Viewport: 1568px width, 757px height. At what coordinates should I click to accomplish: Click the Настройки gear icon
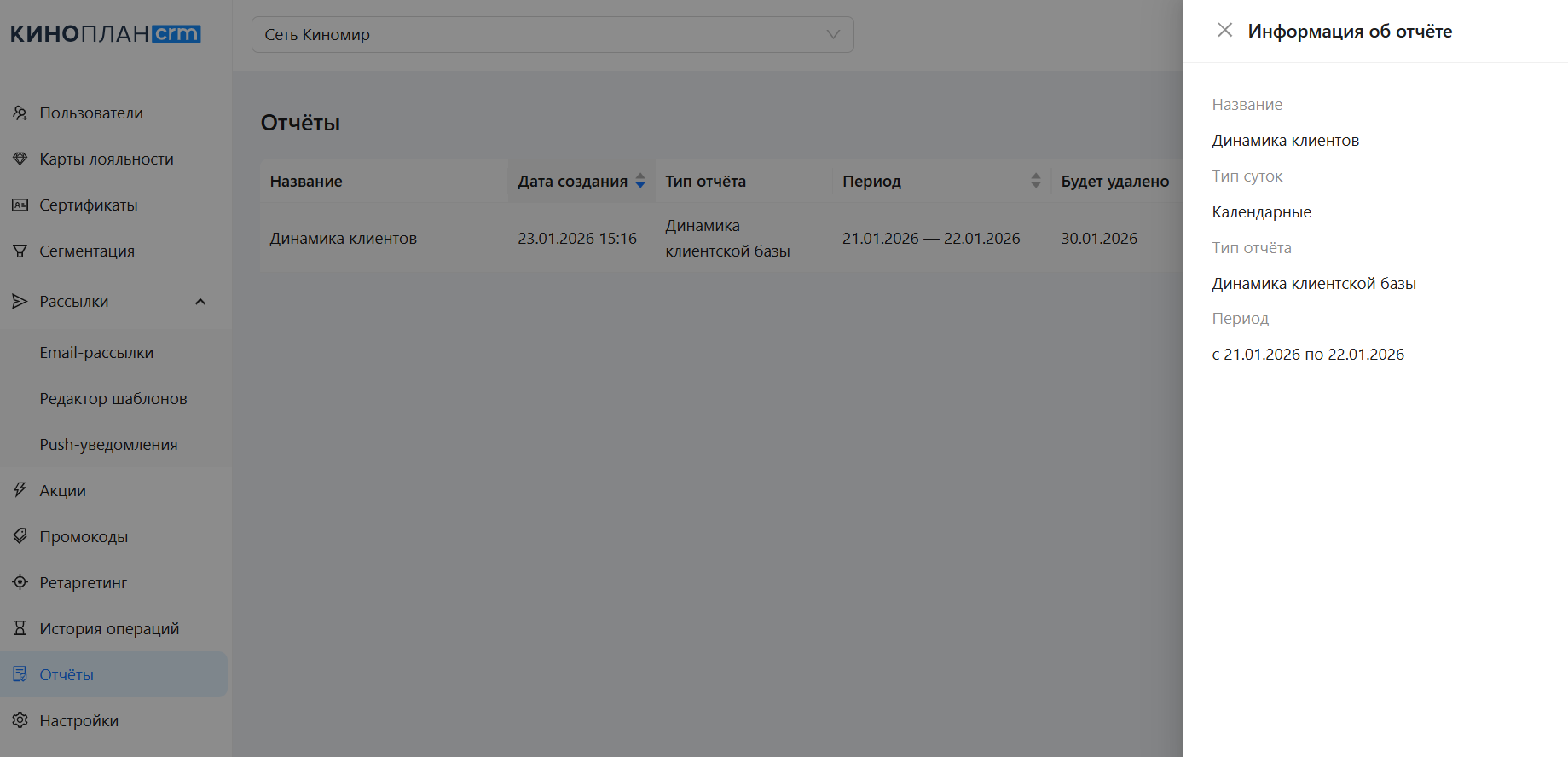coord(20,720)
